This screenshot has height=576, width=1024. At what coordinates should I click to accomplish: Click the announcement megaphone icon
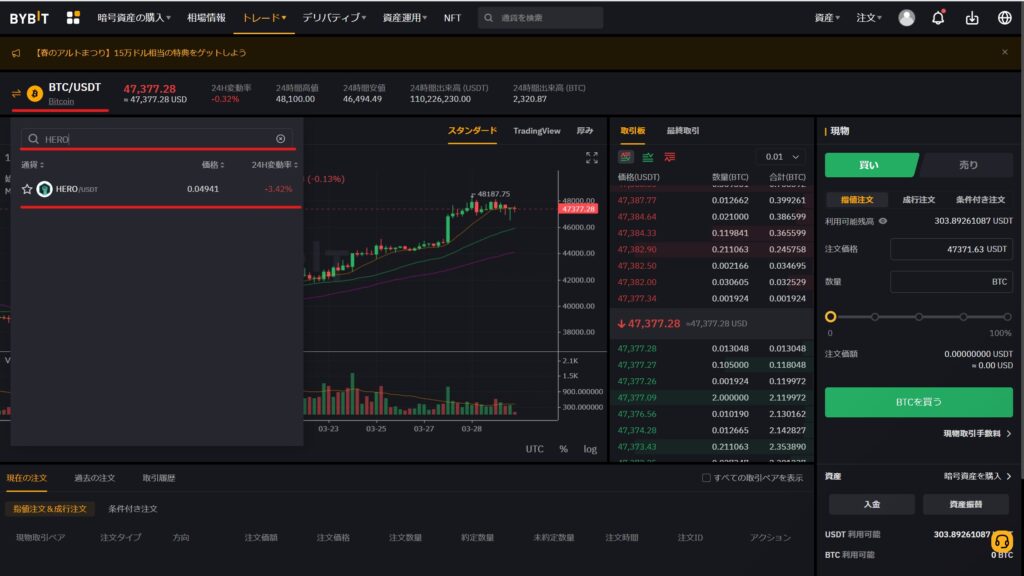(16, 53)
